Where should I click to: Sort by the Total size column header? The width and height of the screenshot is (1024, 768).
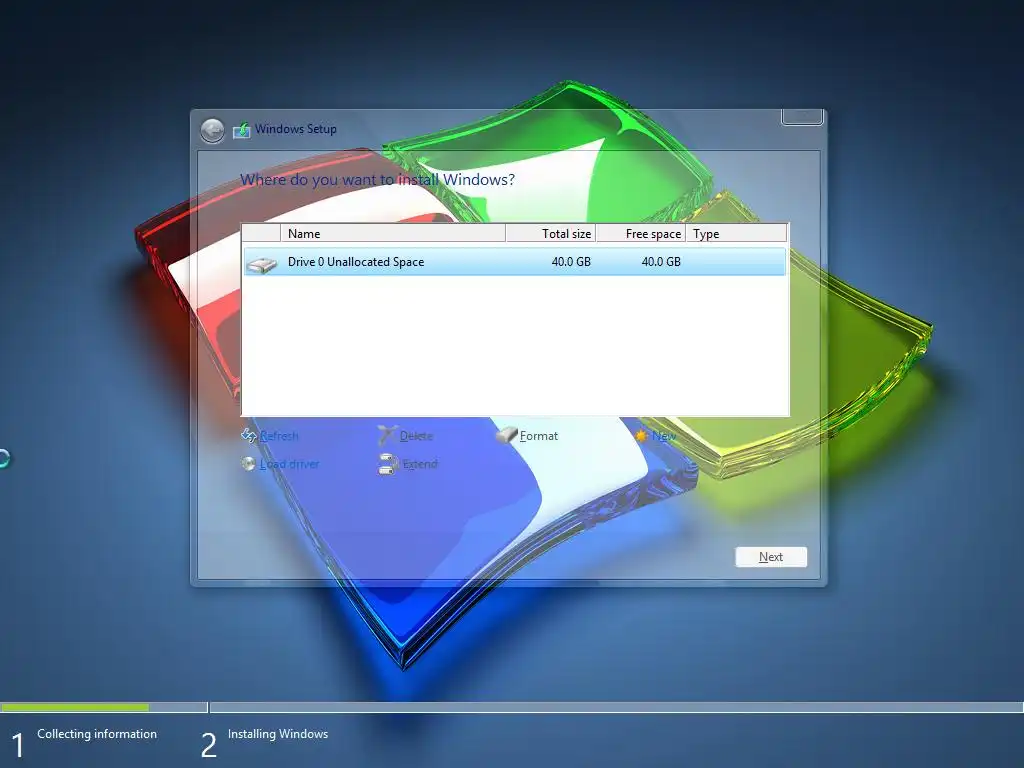point(551,233)
